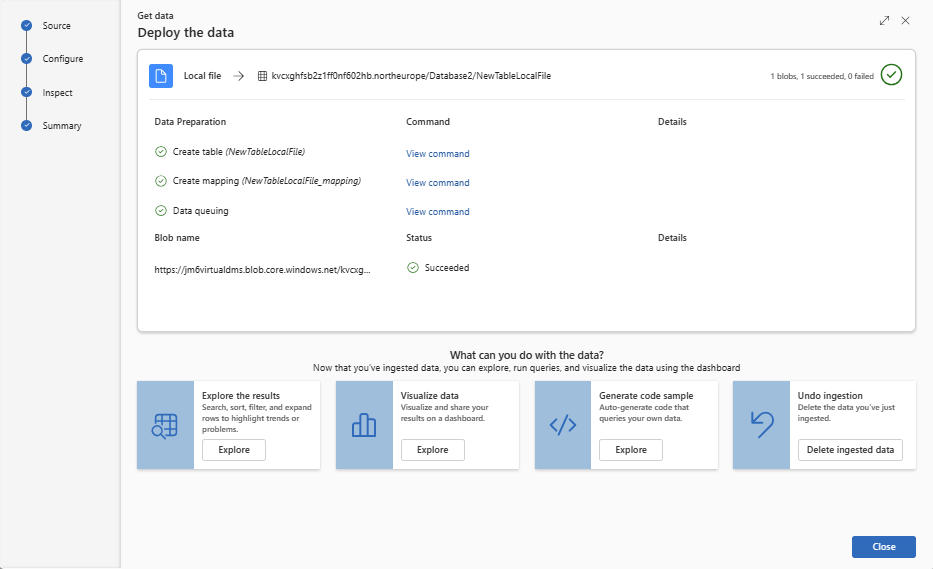This screenshot has height=569, width=933.
Task: Click the blue Close button
Action: click(x=883, y=547)
